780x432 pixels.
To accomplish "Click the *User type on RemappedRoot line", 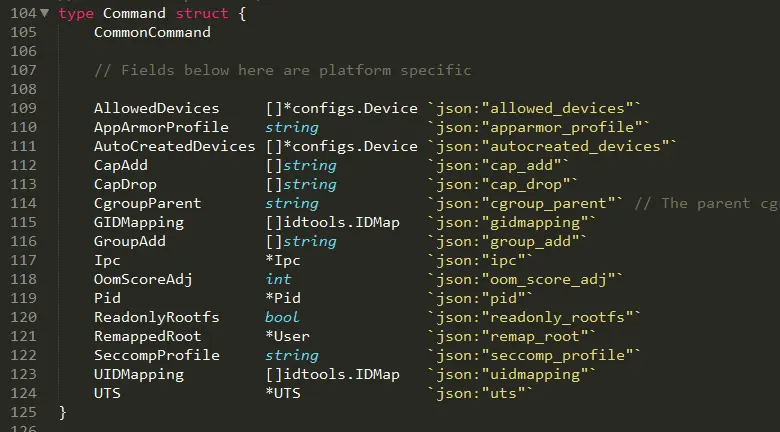I will click(x=287, y=336).
